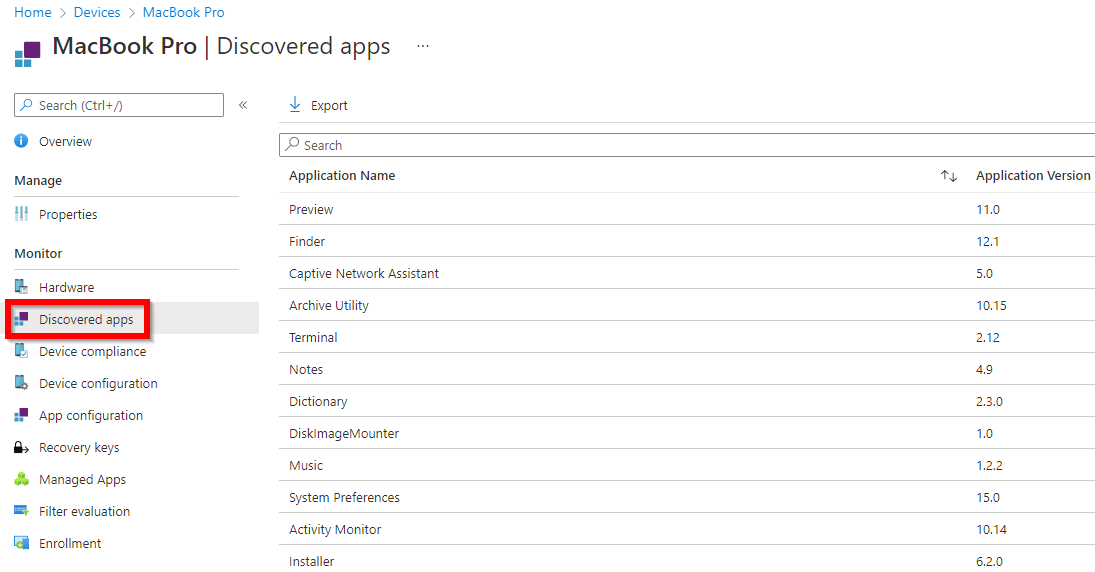The height and width of the screenshot is (572, 1095).
Task: Select the DiskImageMounter row
Action: (687, 433)
